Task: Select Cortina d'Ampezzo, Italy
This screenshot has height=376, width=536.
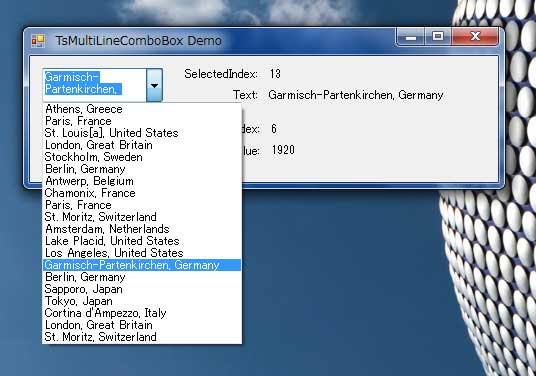Action: (142, 313)
